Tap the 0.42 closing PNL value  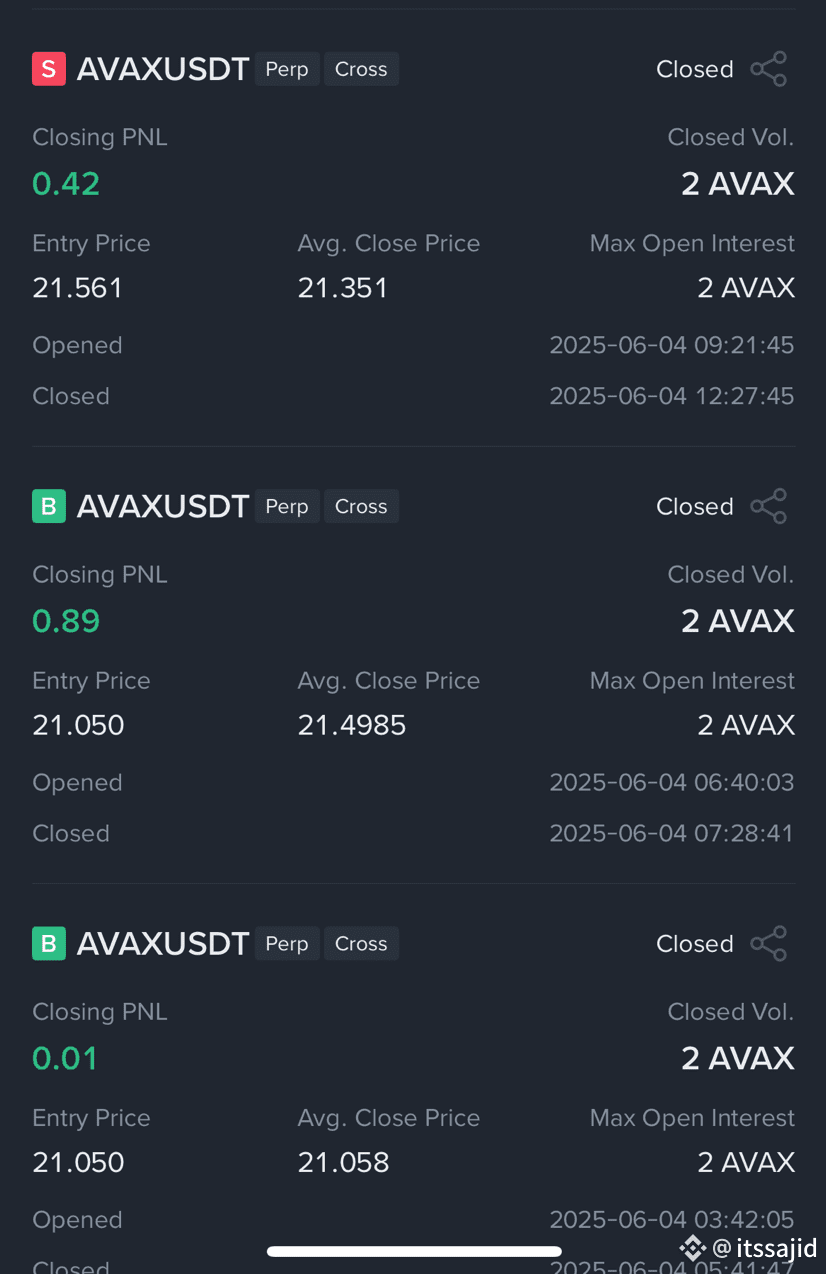pos(66,184)
